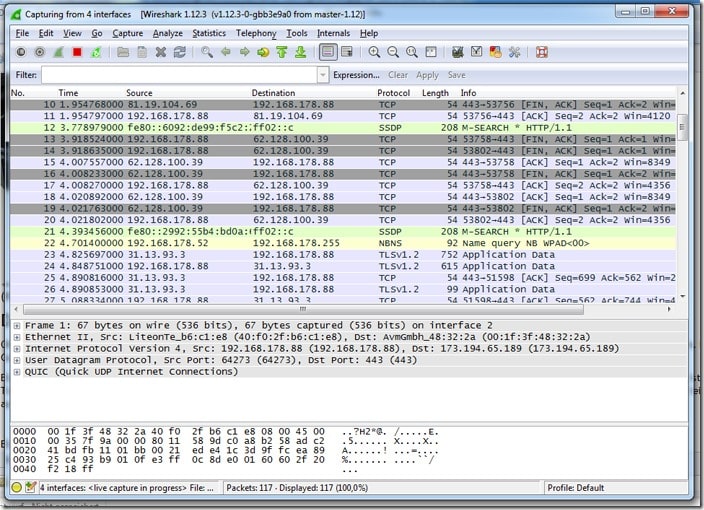
Task: Open the Analyze menu
Action: click(x=167, y=33)
